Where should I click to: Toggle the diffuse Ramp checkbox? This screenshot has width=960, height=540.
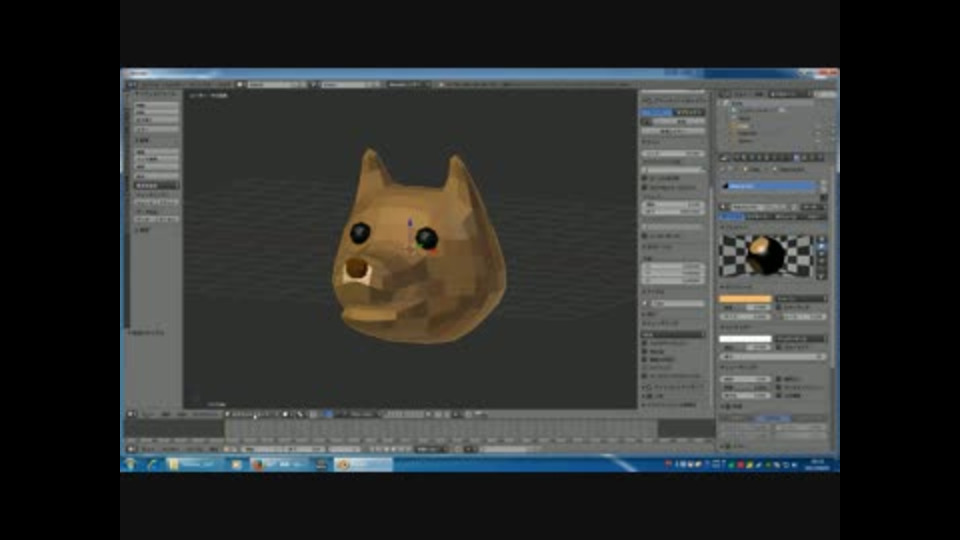click(x=779, y=307)
